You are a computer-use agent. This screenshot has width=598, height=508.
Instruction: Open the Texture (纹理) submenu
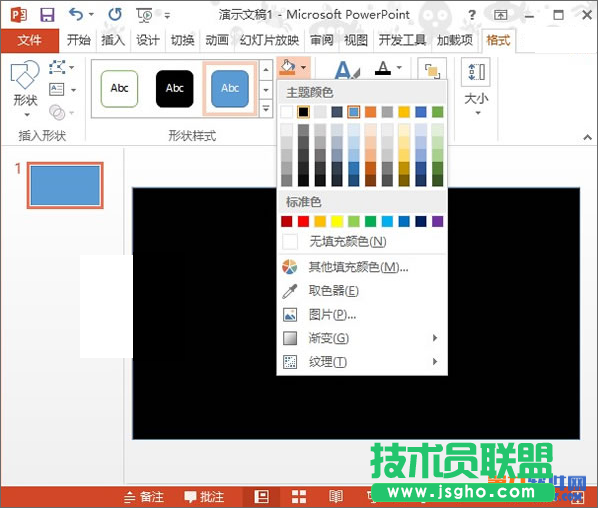tap(362, 362)
